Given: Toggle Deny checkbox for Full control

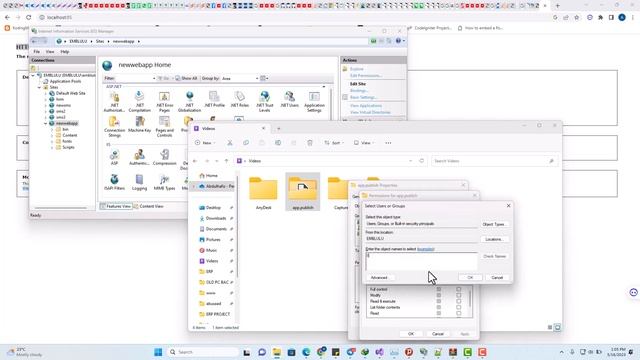Looking at the screenshot, I should click(x=458, y=289).
